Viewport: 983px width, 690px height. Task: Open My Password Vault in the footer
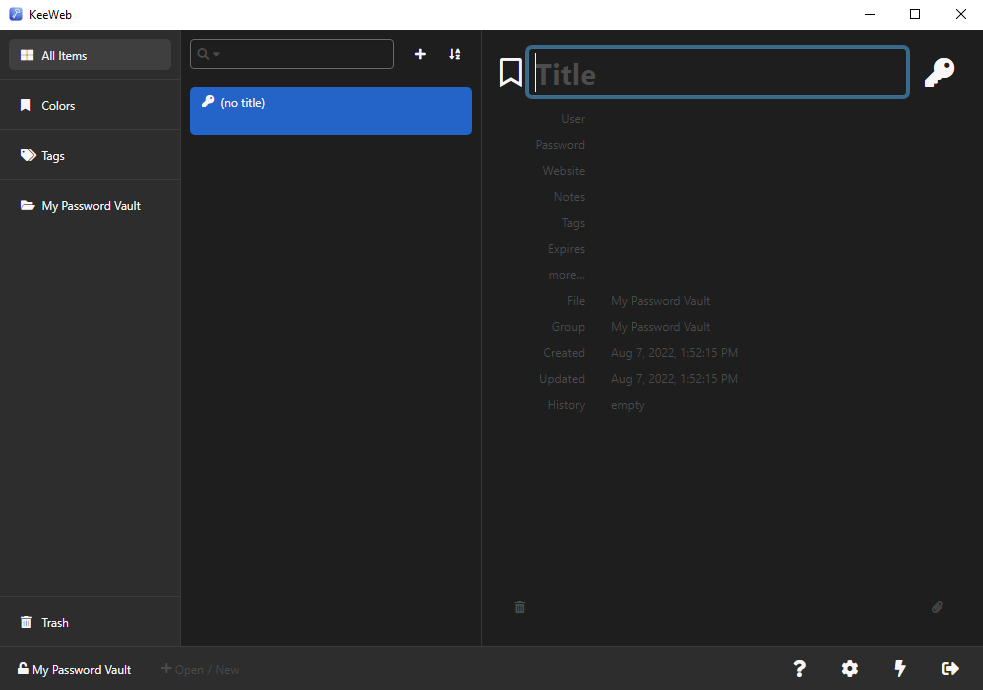(73, 669)
